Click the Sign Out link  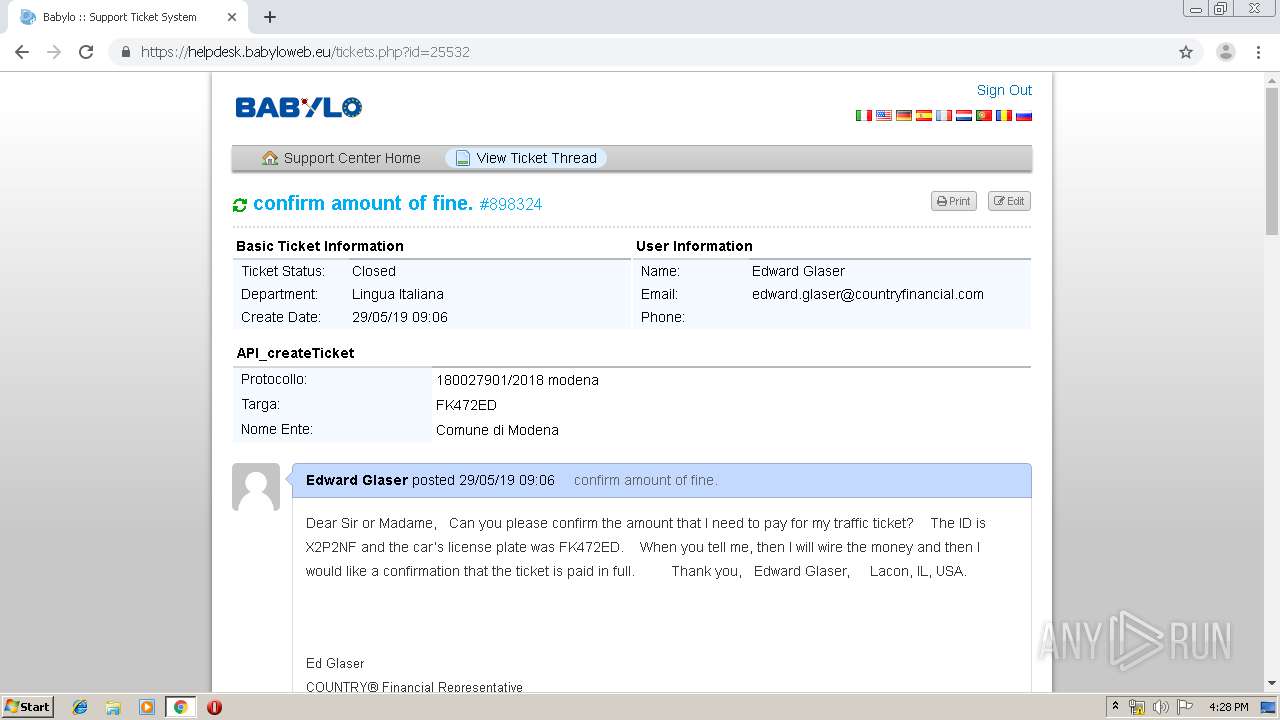(1004, 90)
